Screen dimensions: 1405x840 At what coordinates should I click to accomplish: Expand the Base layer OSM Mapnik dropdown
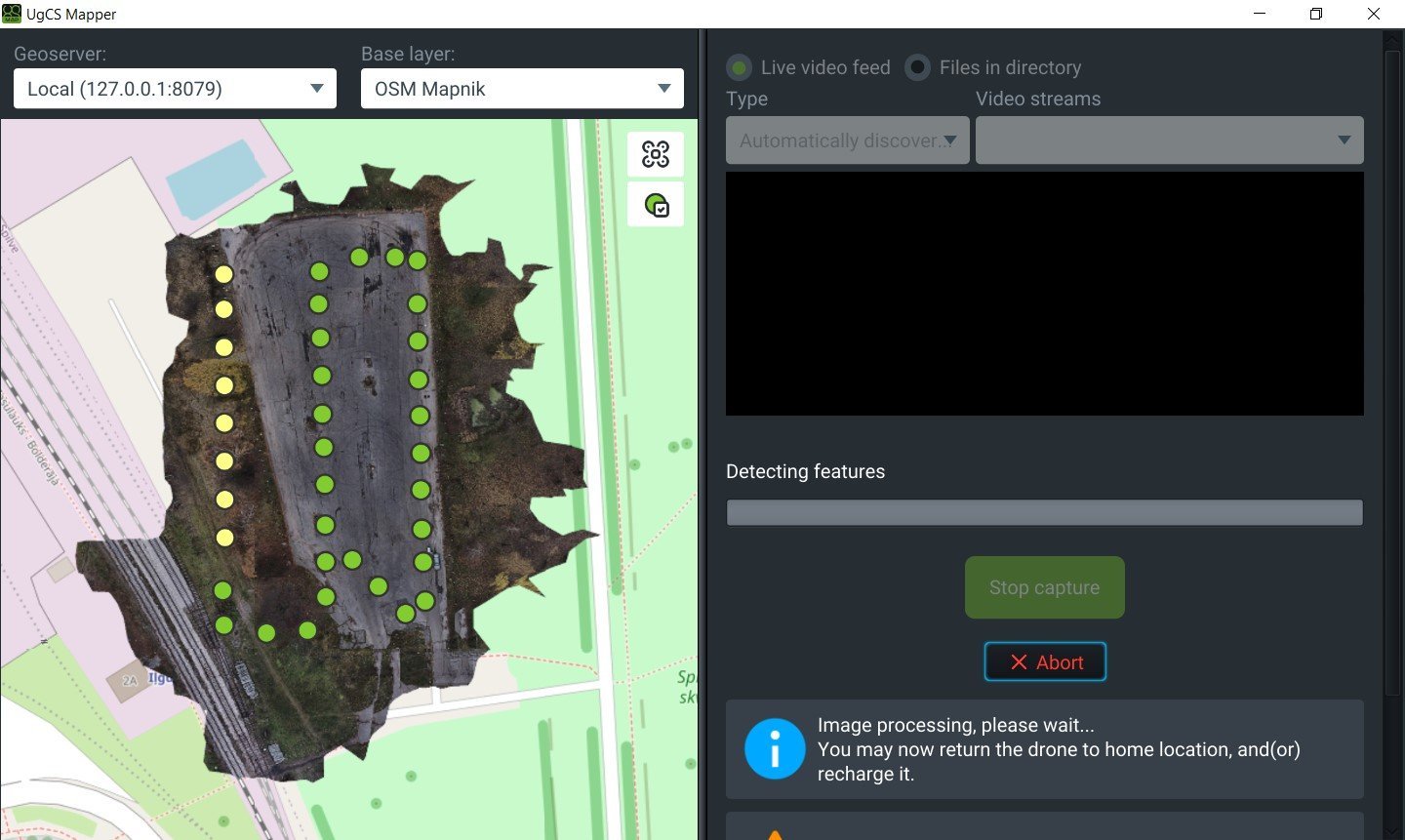tap(522, 89)
